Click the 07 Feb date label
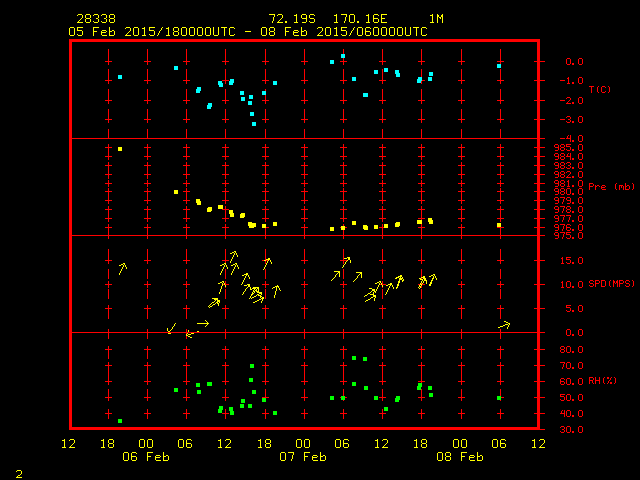640x480 pixels. click(x=303, y=457)
